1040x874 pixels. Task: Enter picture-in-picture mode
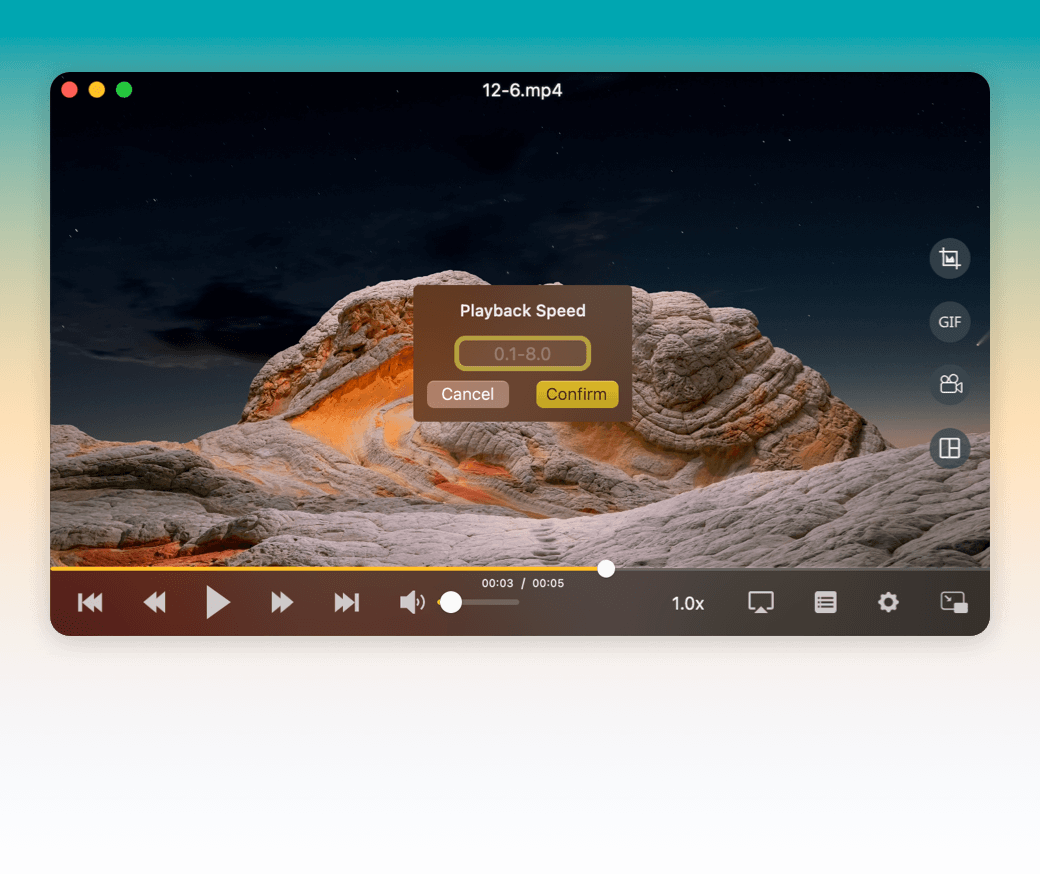tap(954, 602)
